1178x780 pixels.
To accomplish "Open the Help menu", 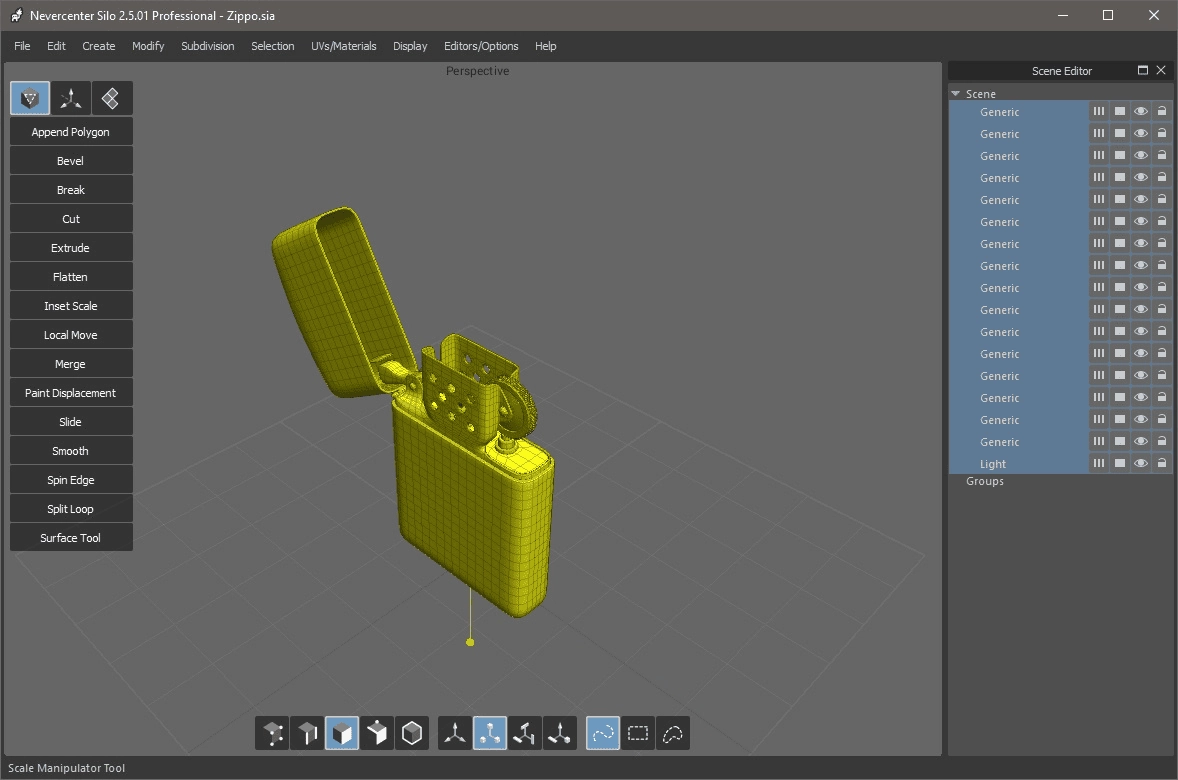I will (545, 46).
